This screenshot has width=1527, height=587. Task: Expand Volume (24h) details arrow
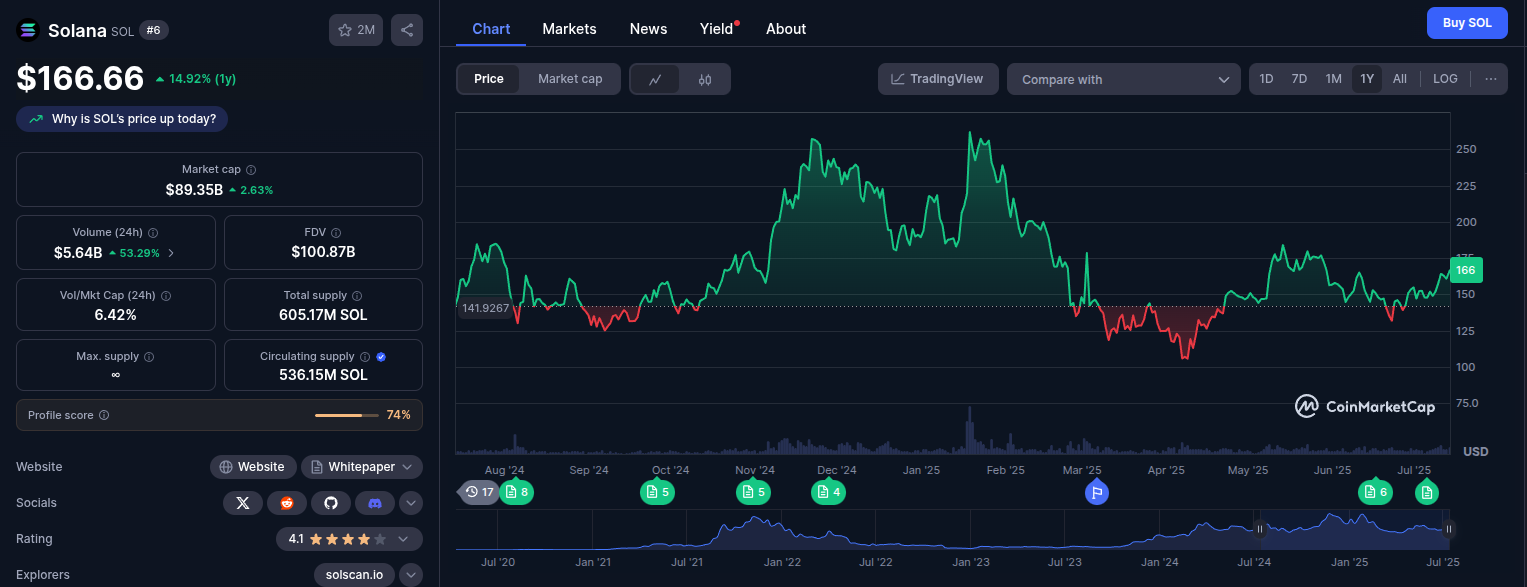coord(171,253)
